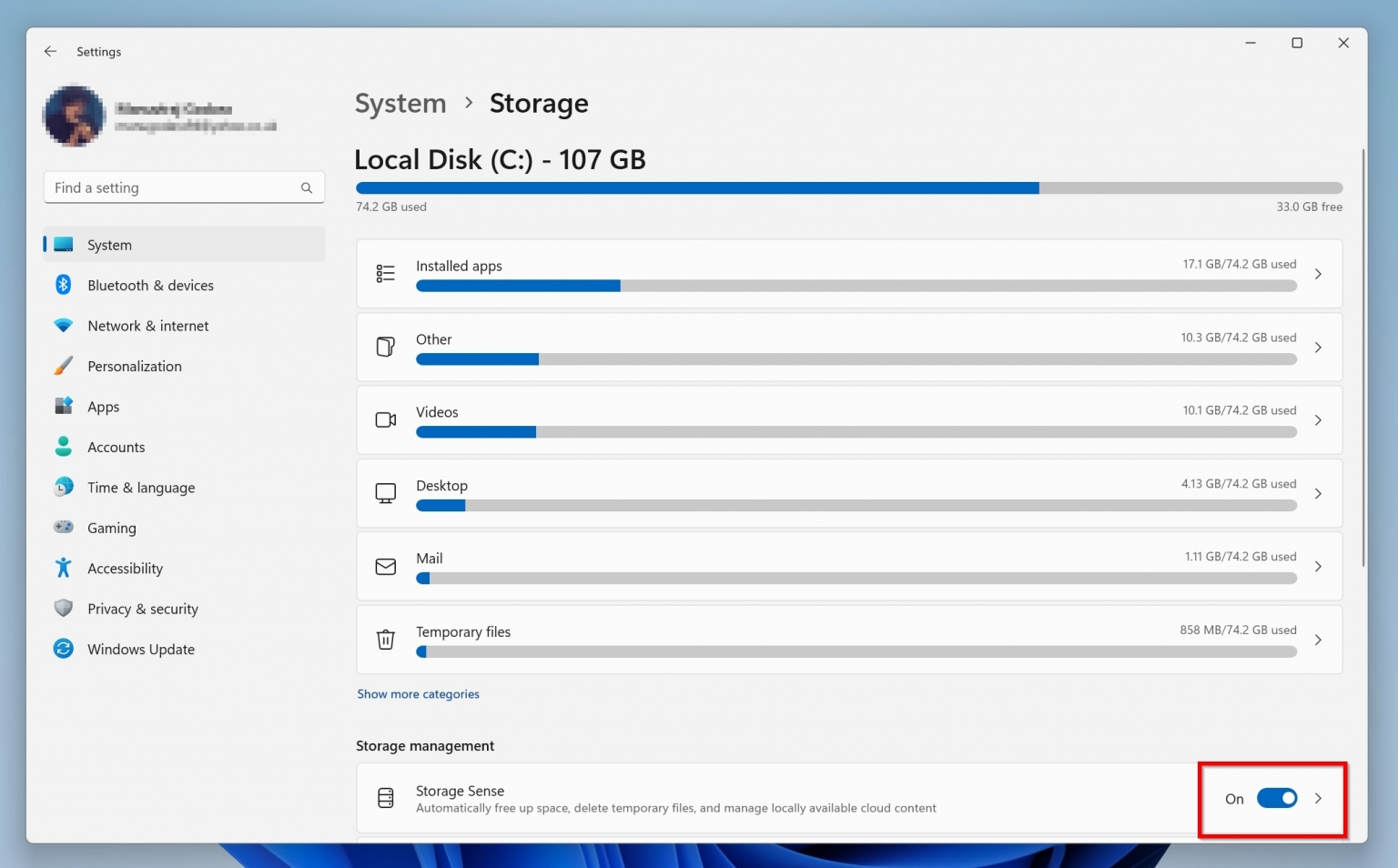Viewport: 1398px width, 868px height.
Task: Select Time & language in sidebar
Action: 140,487
